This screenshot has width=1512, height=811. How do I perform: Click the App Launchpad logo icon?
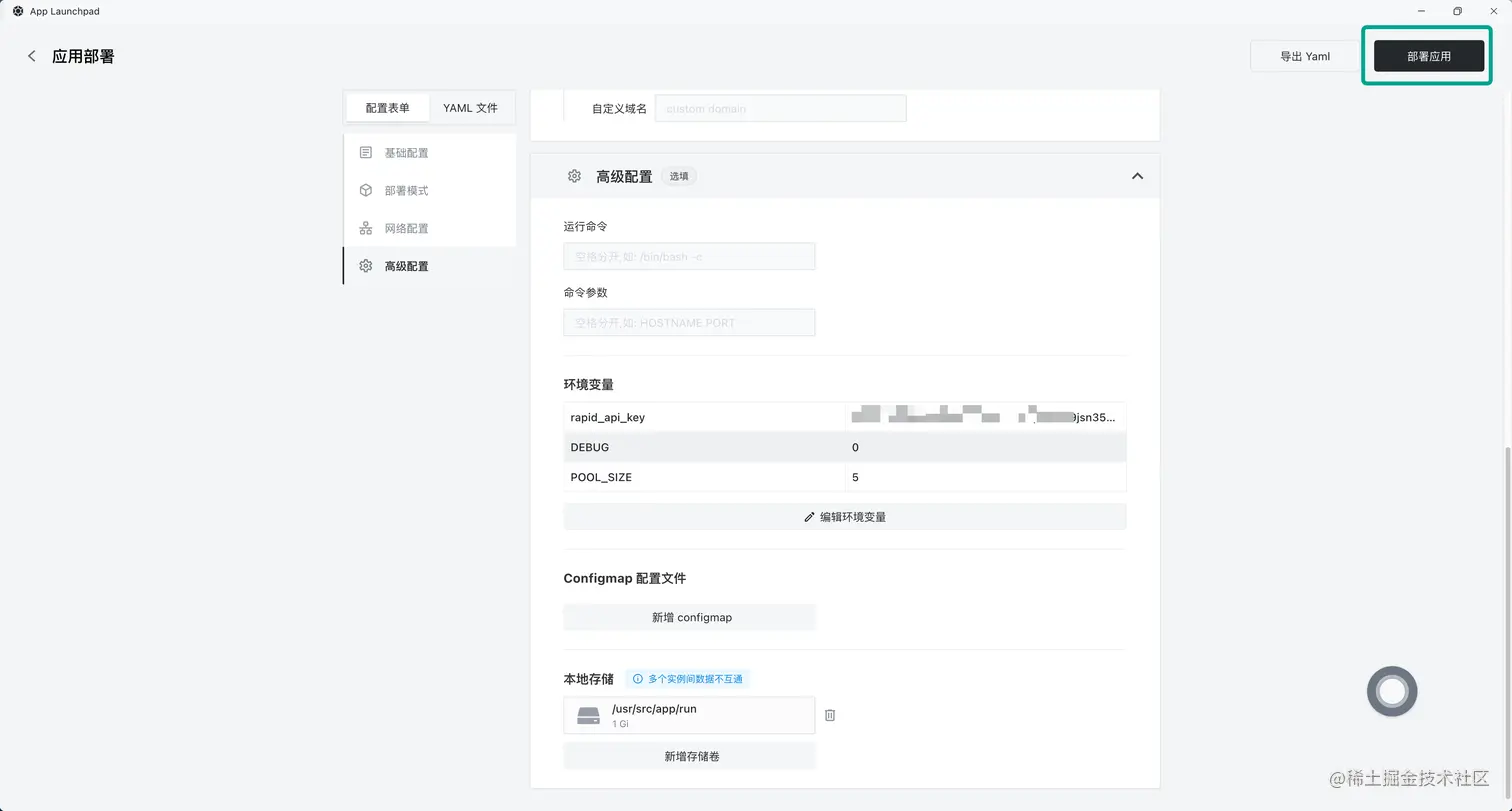(x=17, y=11)
